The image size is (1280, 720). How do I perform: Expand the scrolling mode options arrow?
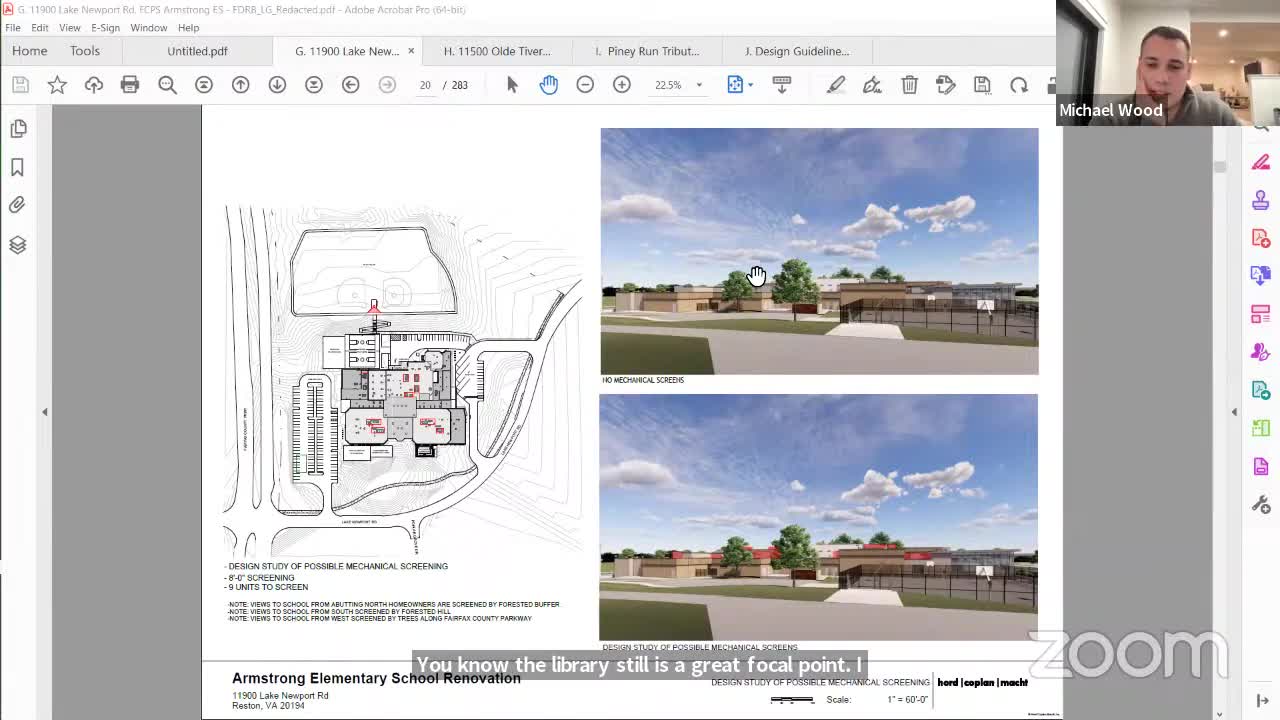(x=749, y=85)
